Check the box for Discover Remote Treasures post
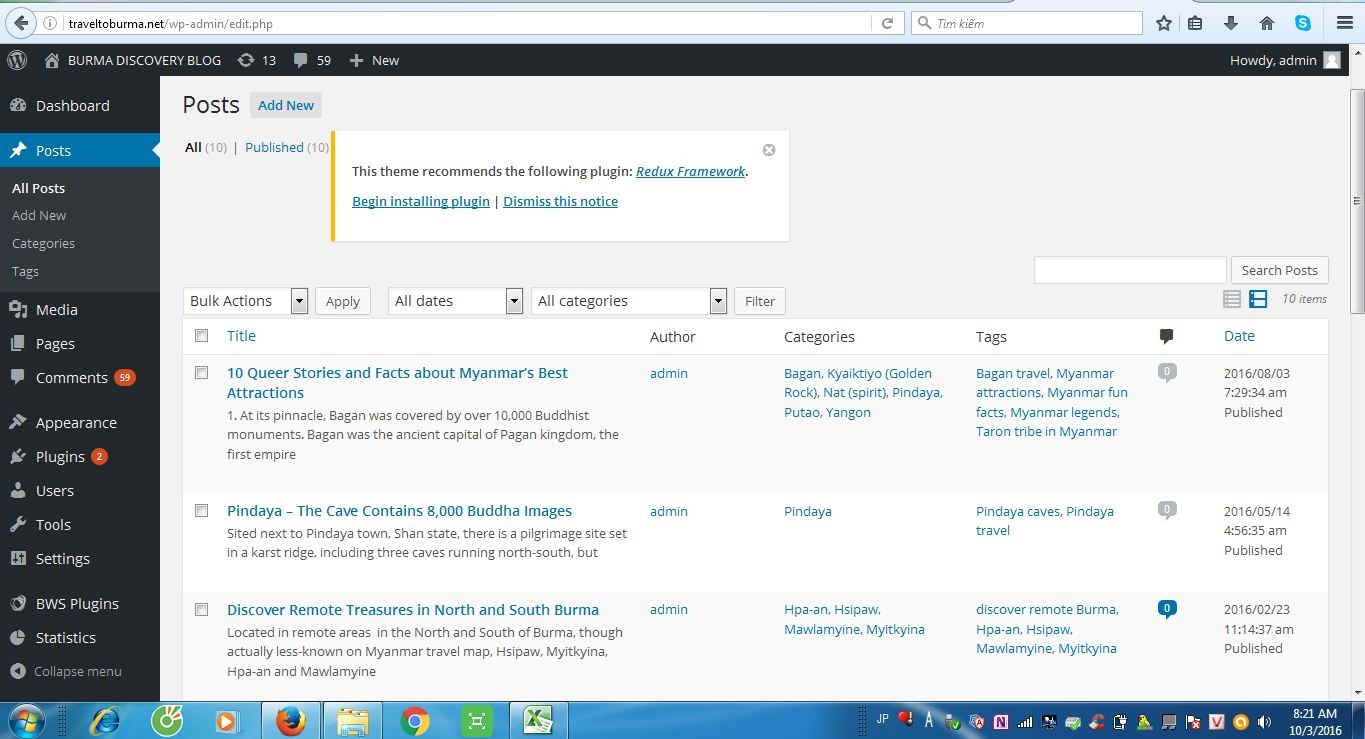The height and width of the screenshot is (739, 1365). click(201, 609)
